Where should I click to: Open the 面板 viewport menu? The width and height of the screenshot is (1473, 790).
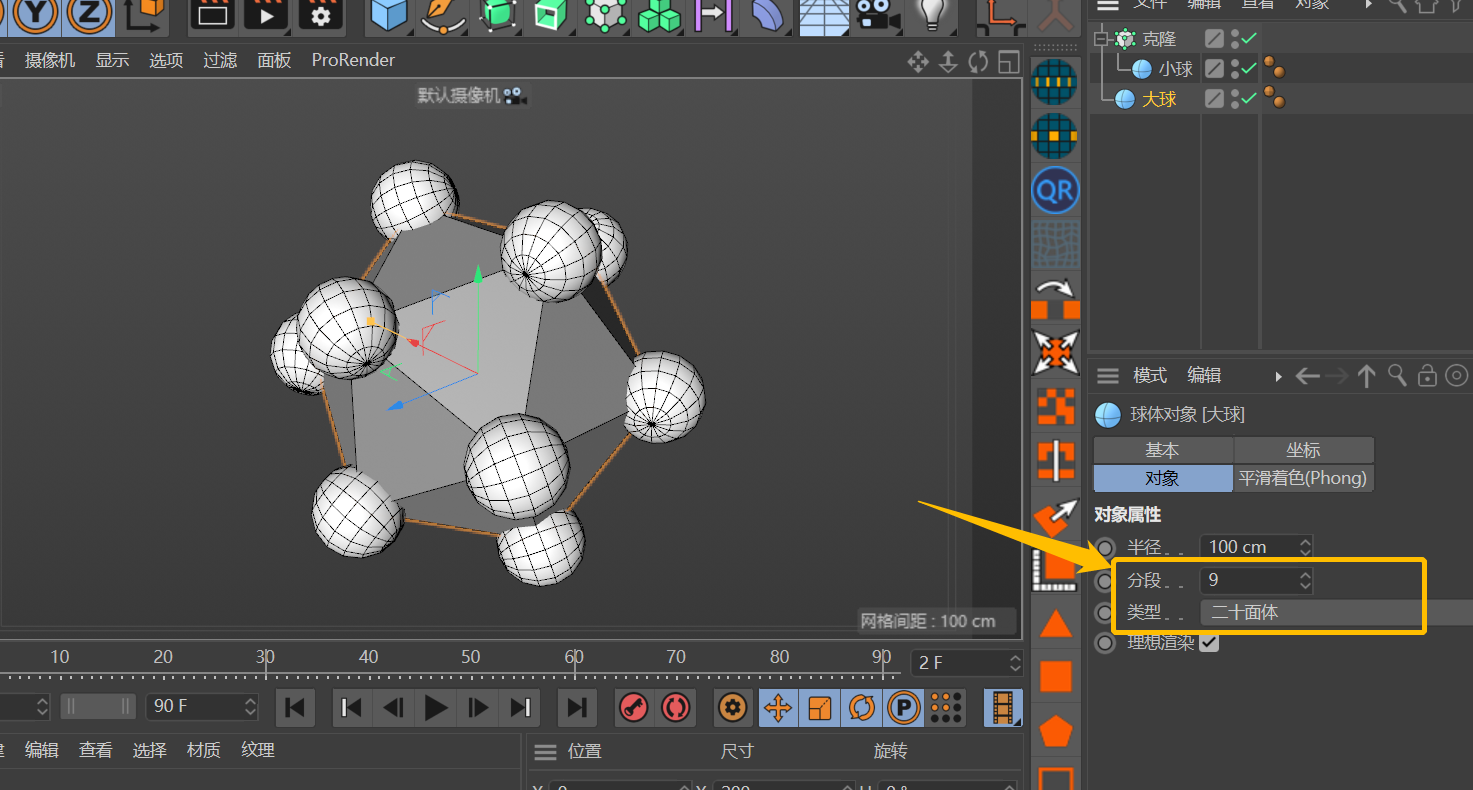(x=274, y=60)
